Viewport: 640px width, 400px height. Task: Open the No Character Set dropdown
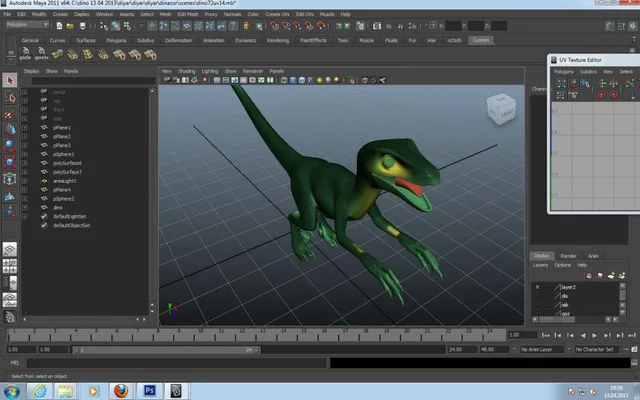click(597, 349)
